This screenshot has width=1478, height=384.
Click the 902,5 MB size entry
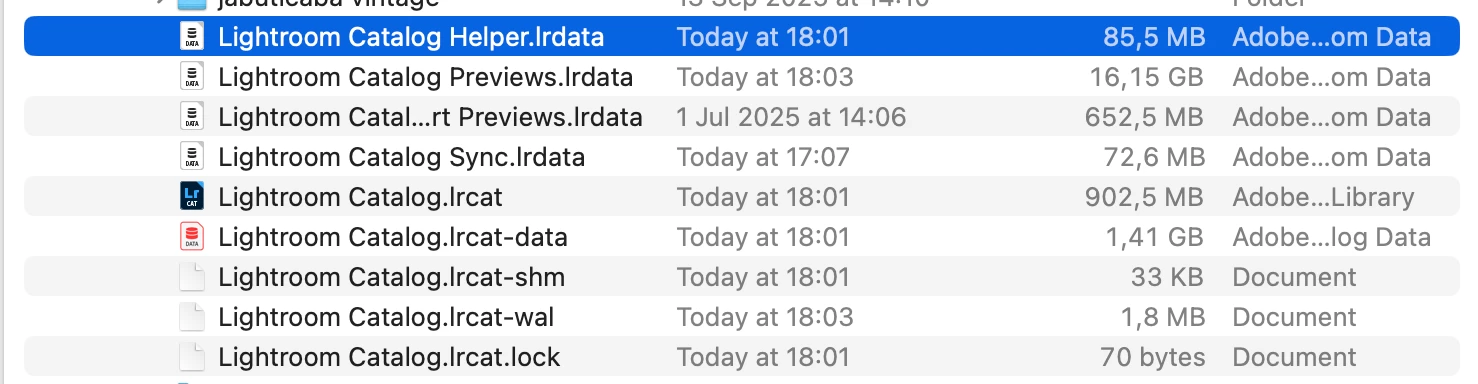pos(1145,197)
